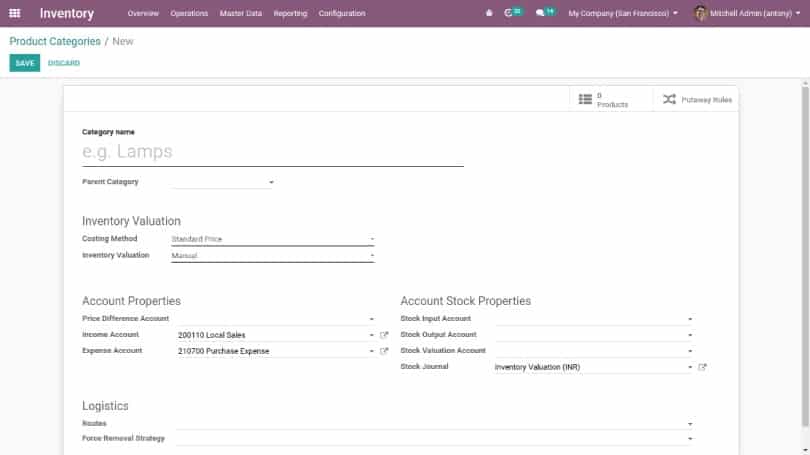Open the activities clock icon
Screen dimensions: 810x455
510,14
